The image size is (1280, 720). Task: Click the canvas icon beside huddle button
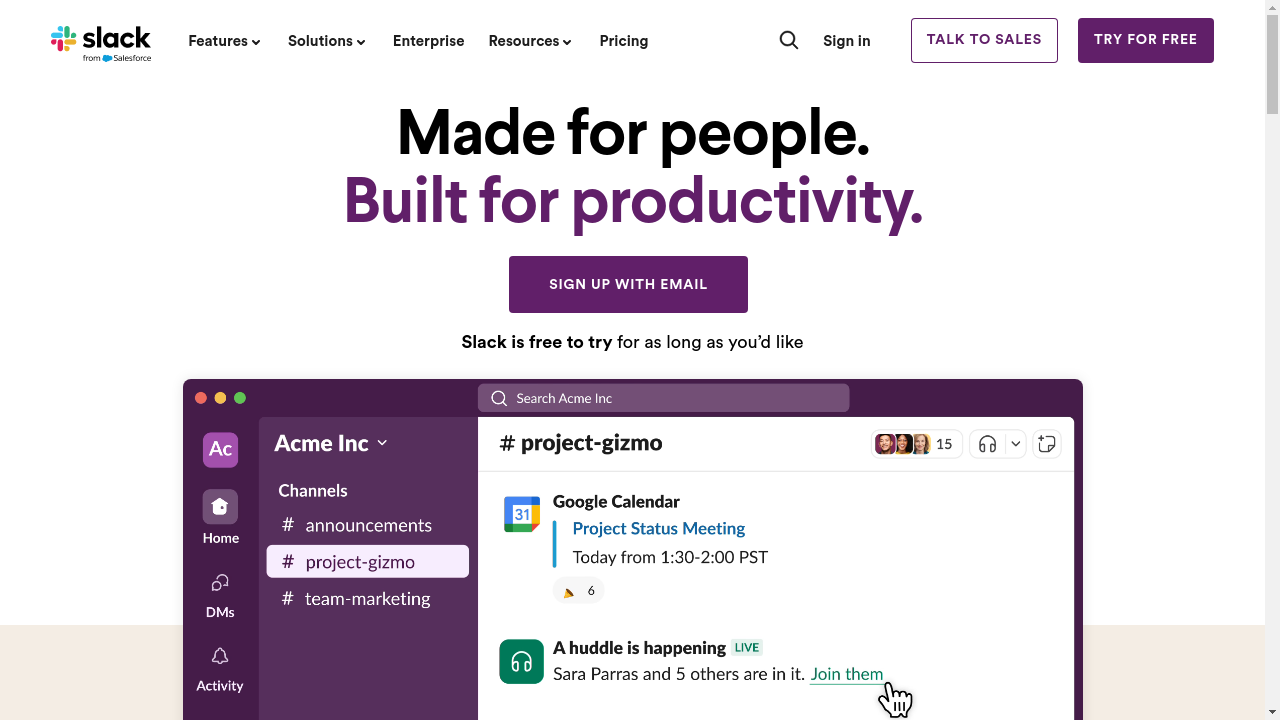click(x=1047, y=444)
